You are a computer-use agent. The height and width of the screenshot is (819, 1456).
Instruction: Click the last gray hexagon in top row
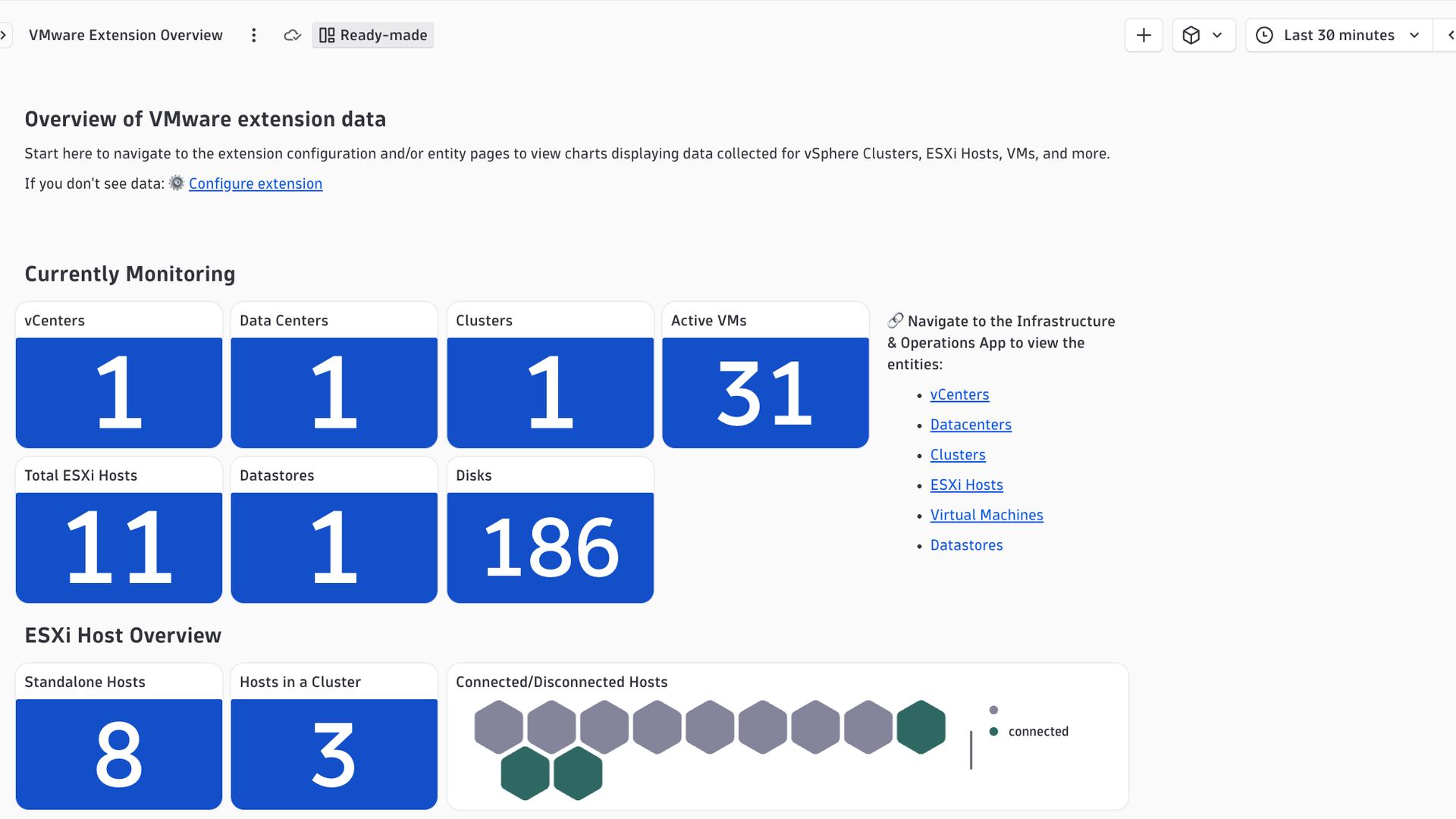tap(868, 727)
